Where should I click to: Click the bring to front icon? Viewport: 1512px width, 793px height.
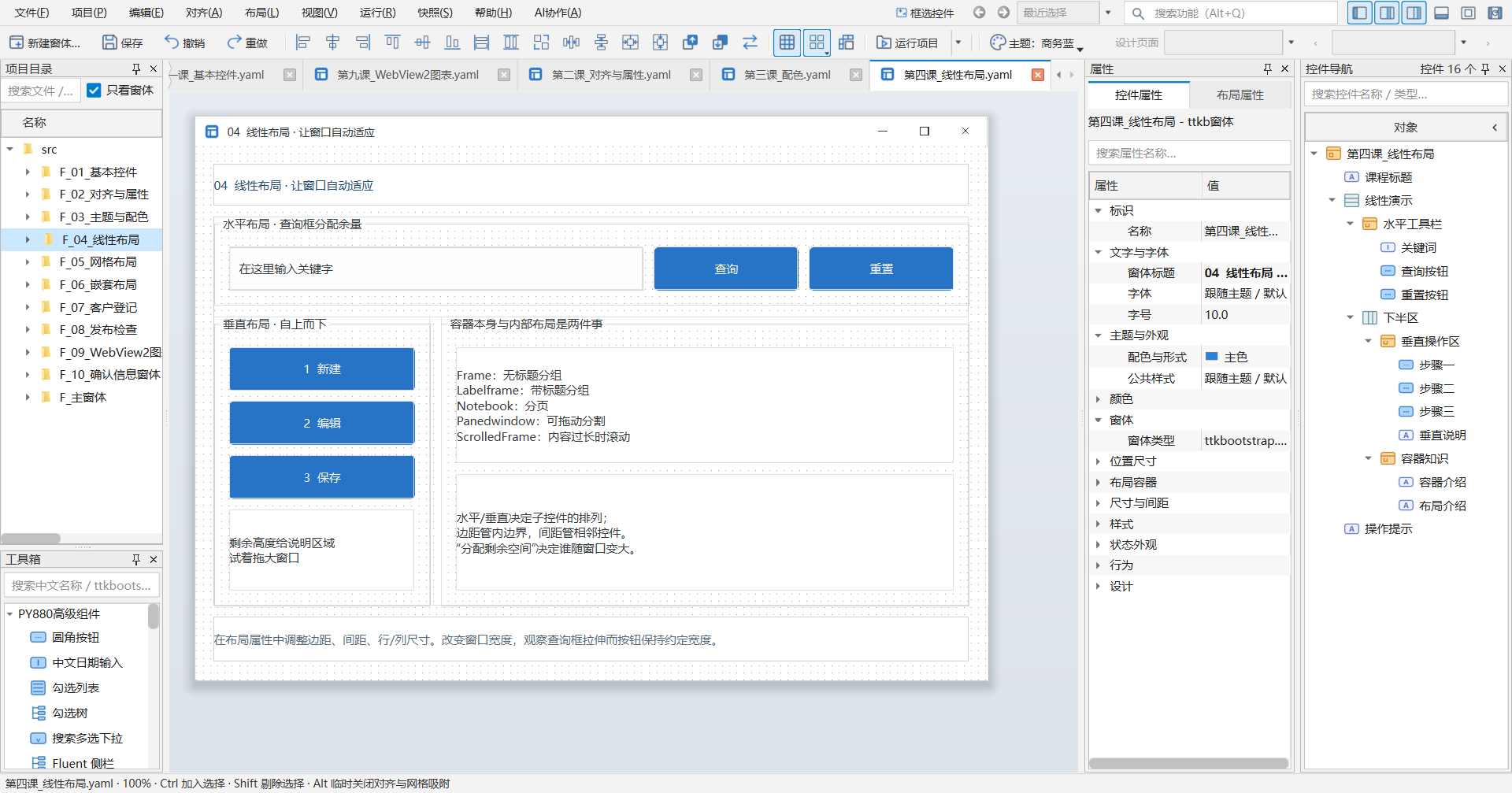(x=690, y=43)
